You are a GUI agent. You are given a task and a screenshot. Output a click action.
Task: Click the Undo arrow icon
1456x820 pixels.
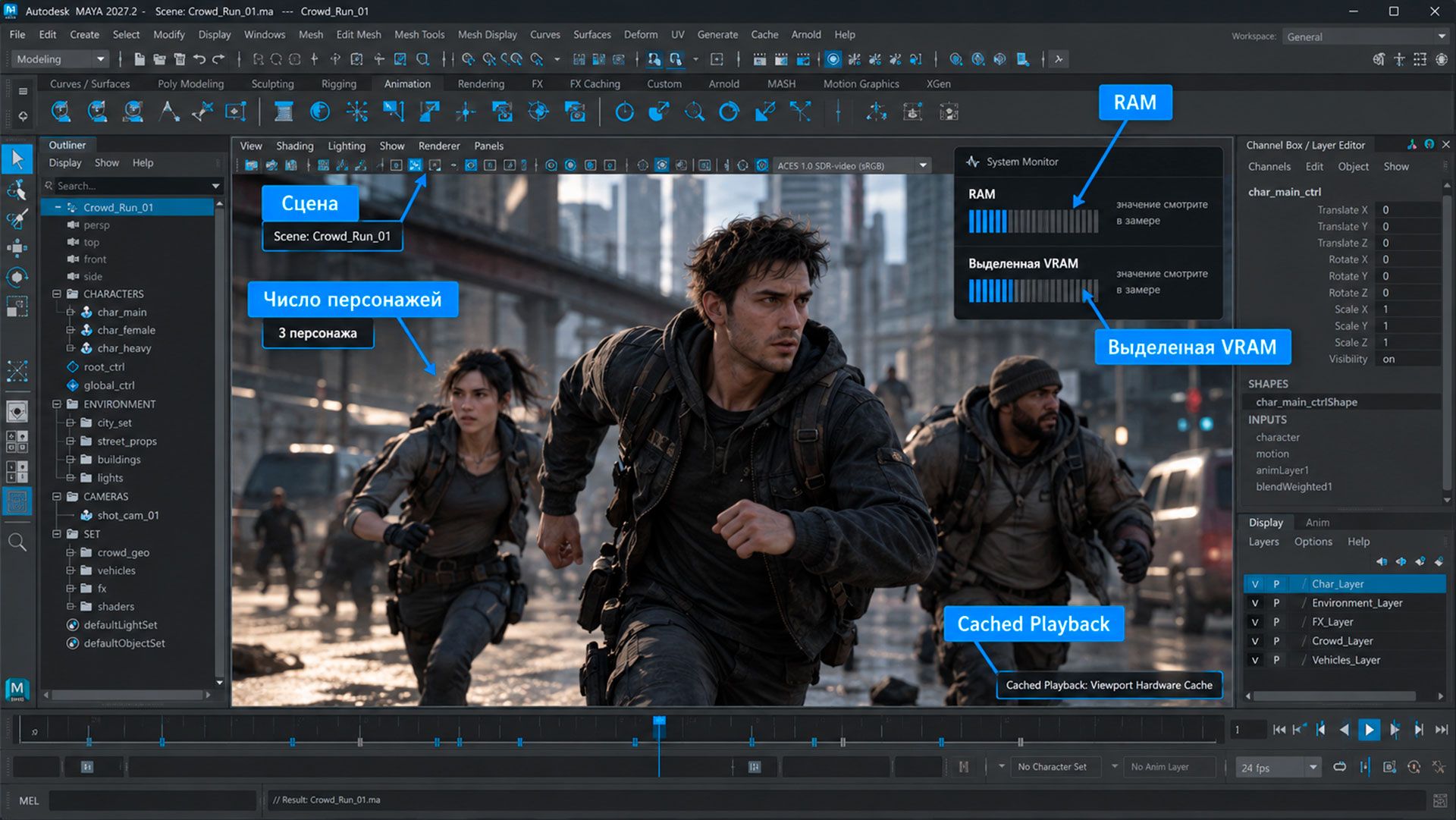tap(199, 59)
